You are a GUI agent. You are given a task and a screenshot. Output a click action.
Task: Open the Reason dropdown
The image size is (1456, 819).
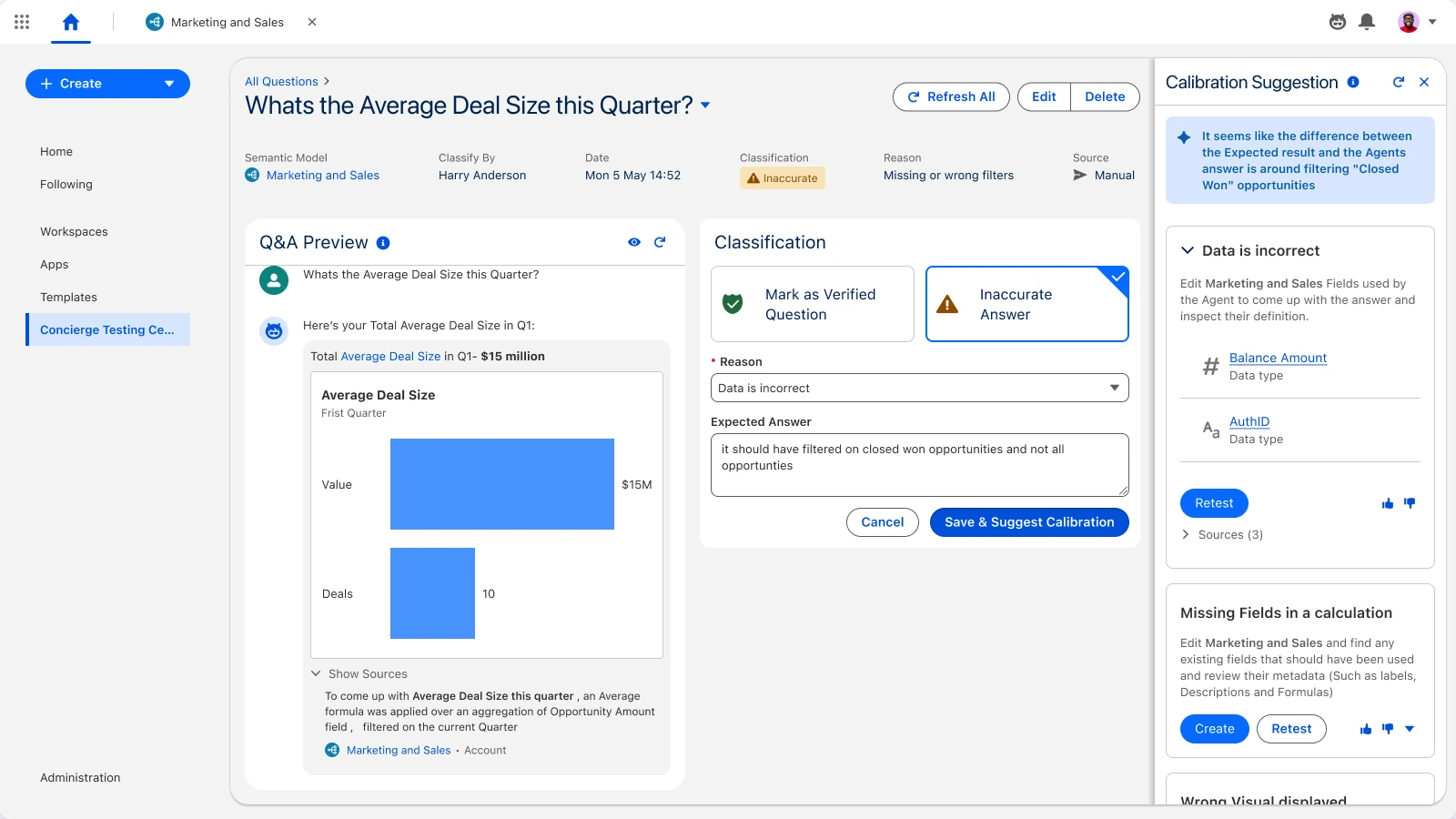920,388
